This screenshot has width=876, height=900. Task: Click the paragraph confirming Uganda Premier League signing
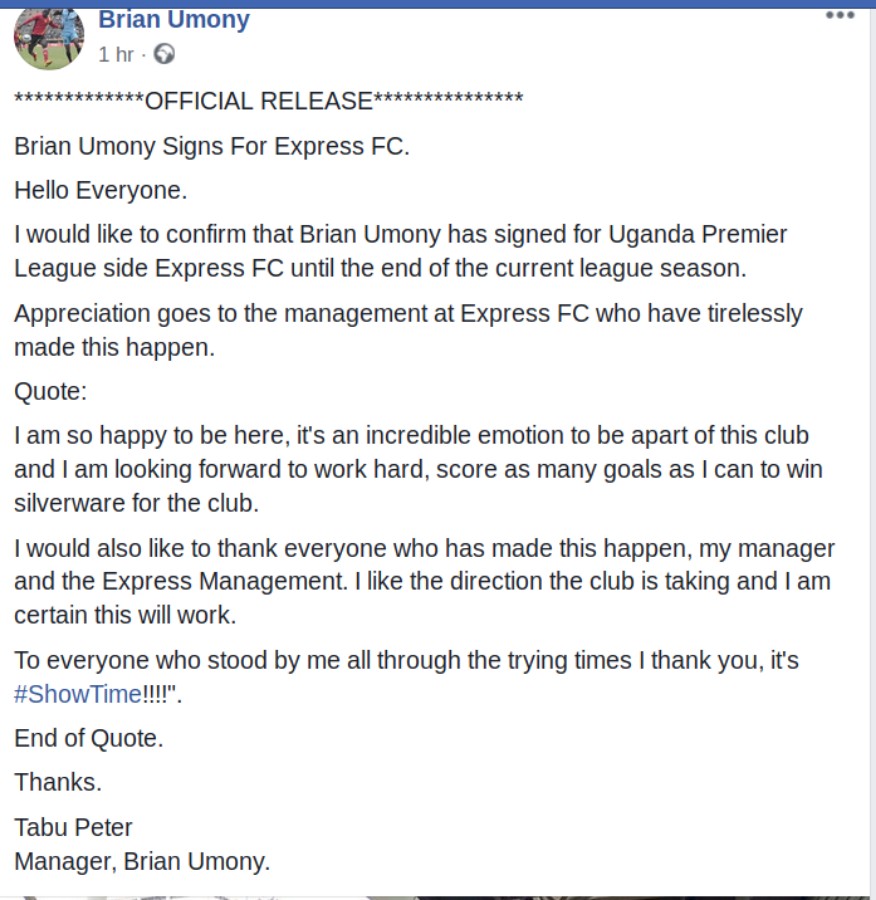(x=401, y=251)
